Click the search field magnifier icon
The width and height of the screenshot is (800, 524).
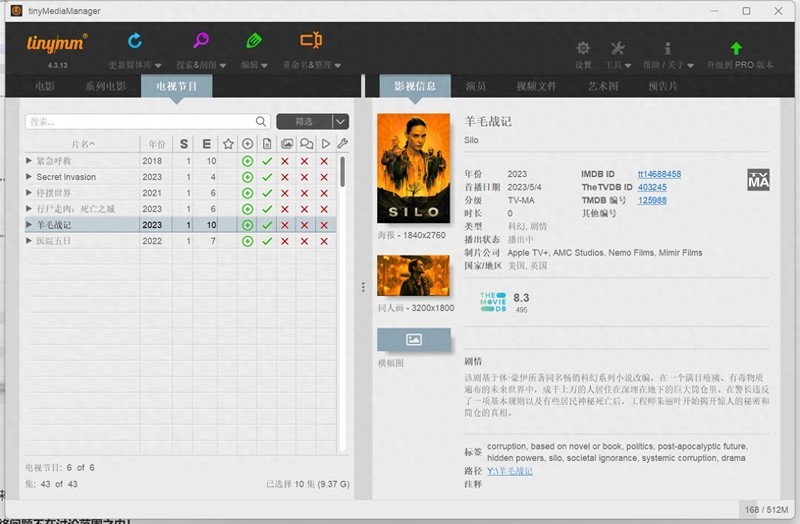point(261,121)
